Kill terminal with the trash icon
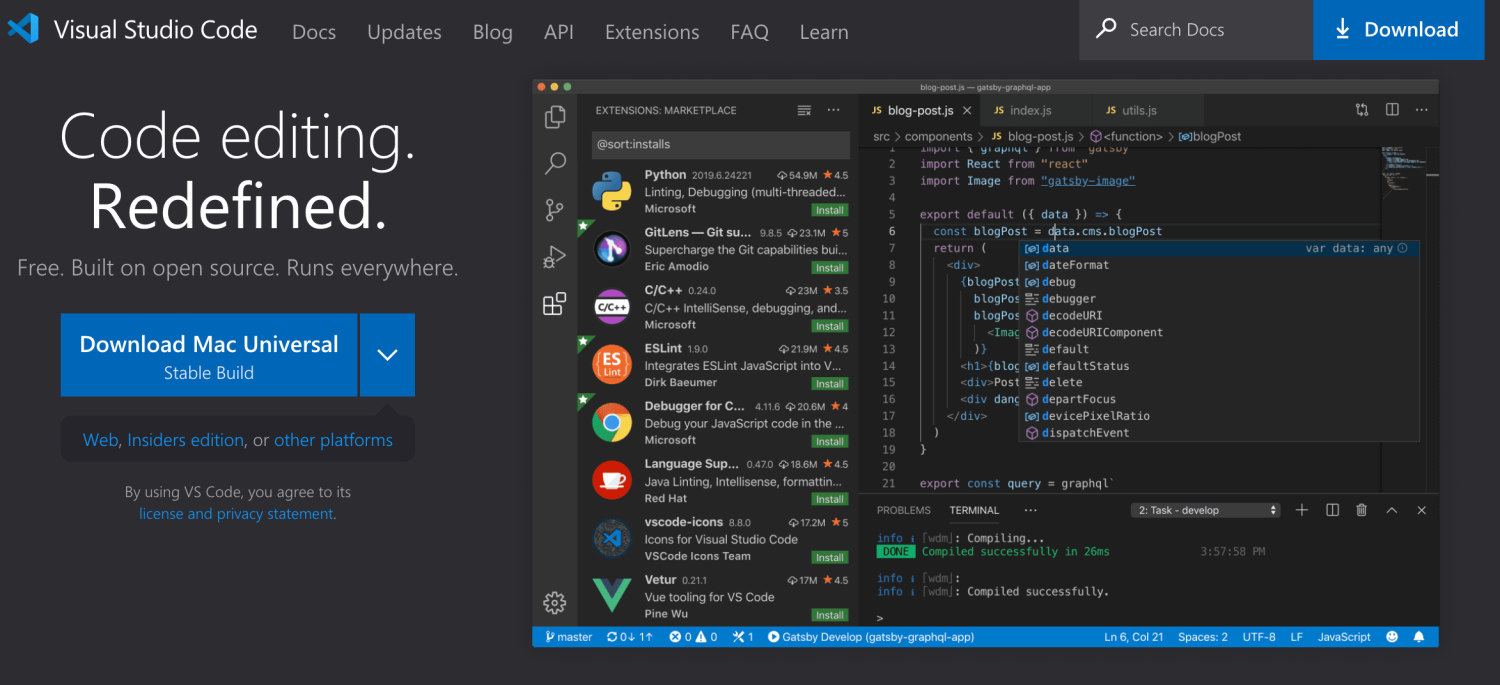1500x685 pixels. click(x=1361, y=510)
